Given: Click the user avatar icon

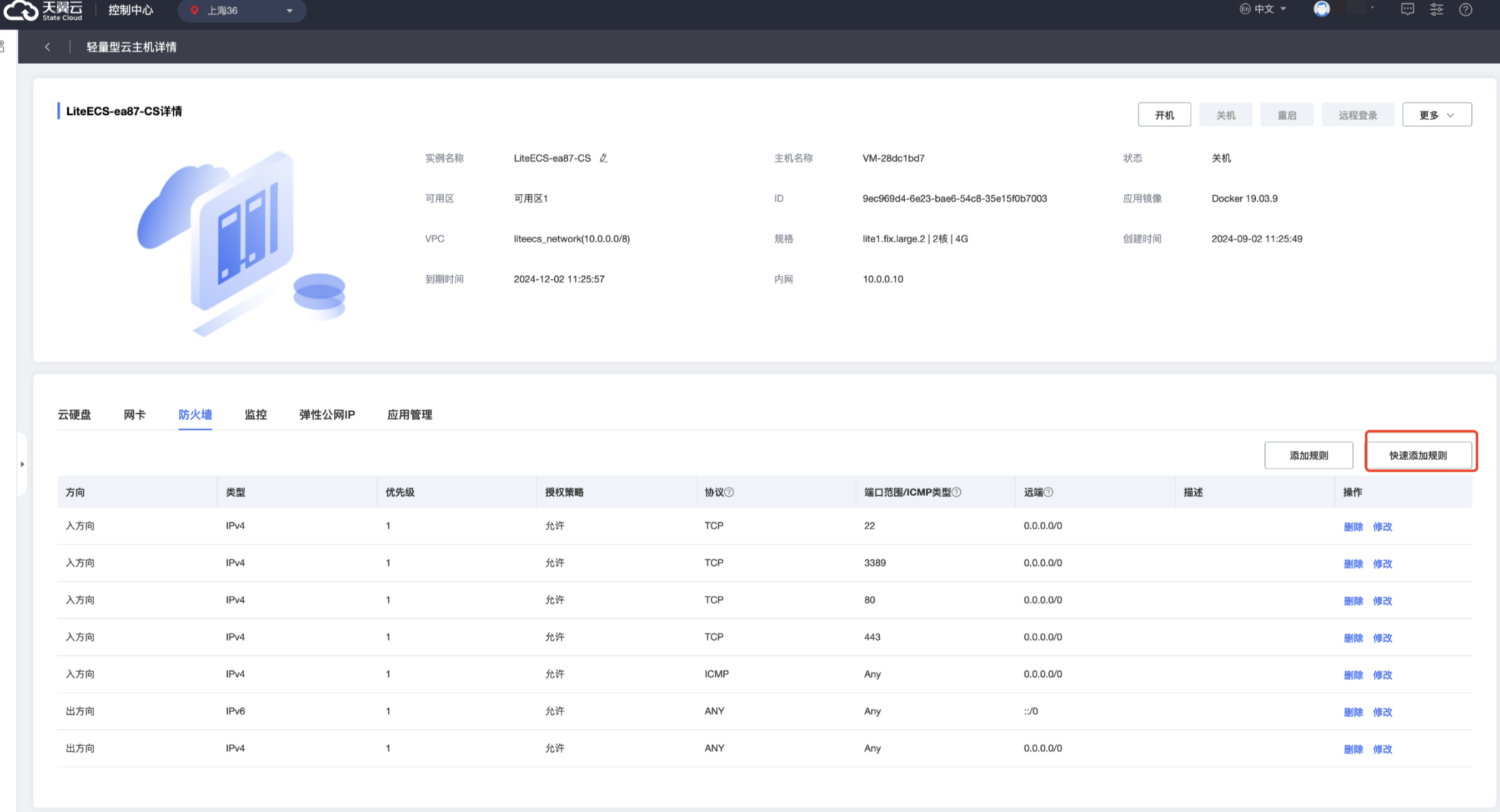Looking at the screenshot, I should point(1322,9).
